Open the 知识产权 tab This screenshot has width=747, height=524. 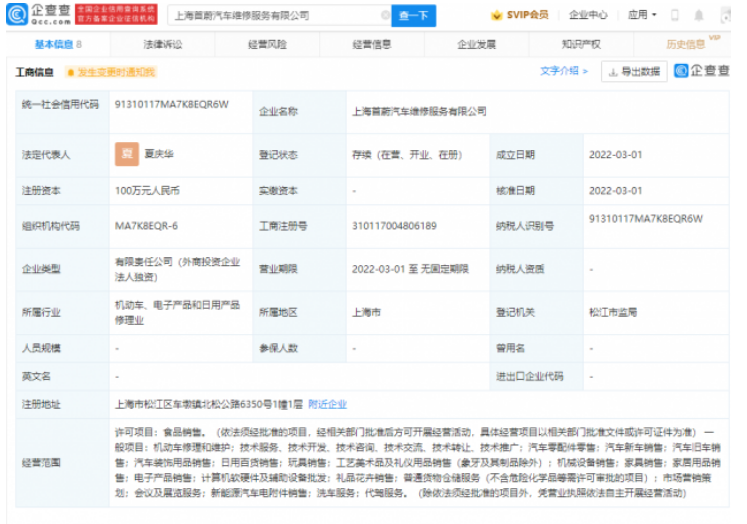point(581,44)
